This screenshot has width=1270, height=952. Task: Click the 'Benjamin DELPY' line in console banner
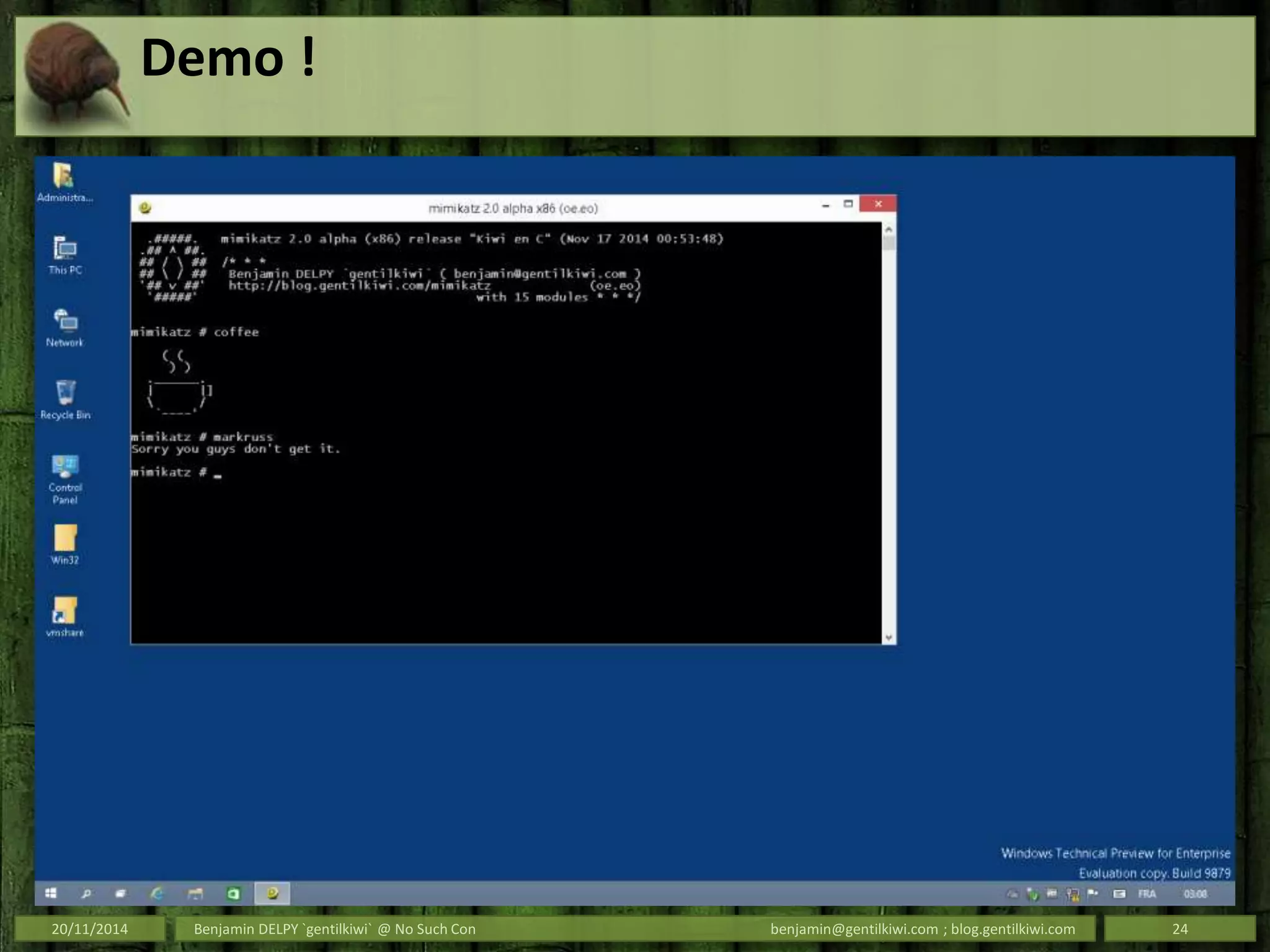(x=434, y=274)
